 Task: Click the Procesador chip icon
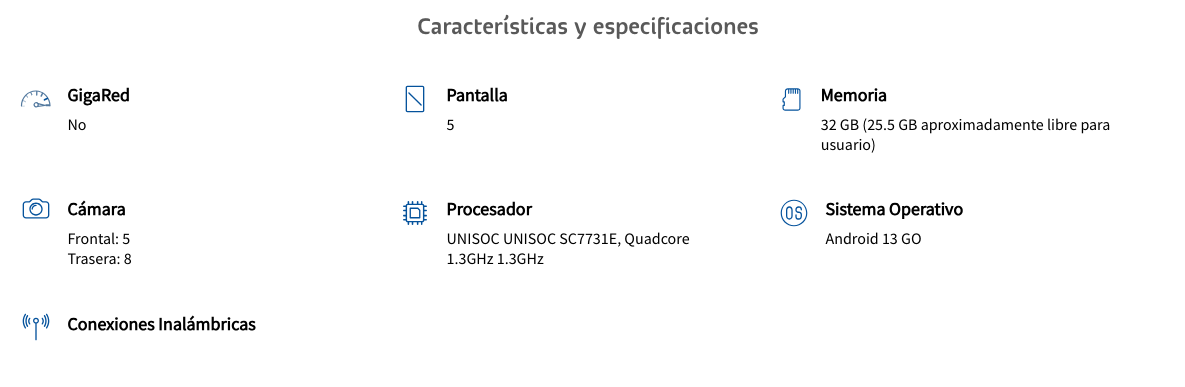[x=415, y=213]
